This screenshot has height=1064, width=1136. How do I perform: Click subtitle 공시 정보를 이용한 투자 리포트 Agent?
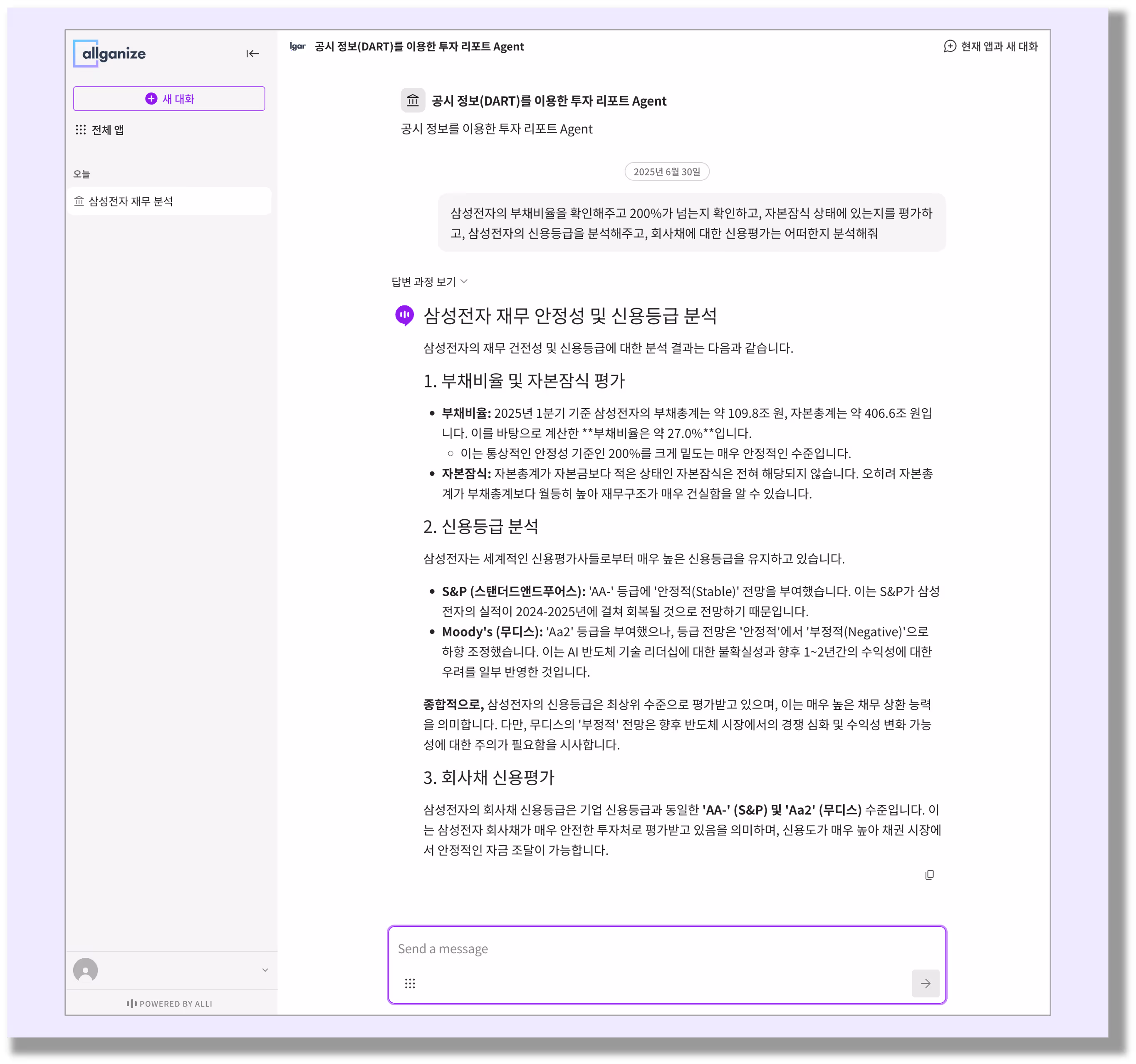point(497,129)
